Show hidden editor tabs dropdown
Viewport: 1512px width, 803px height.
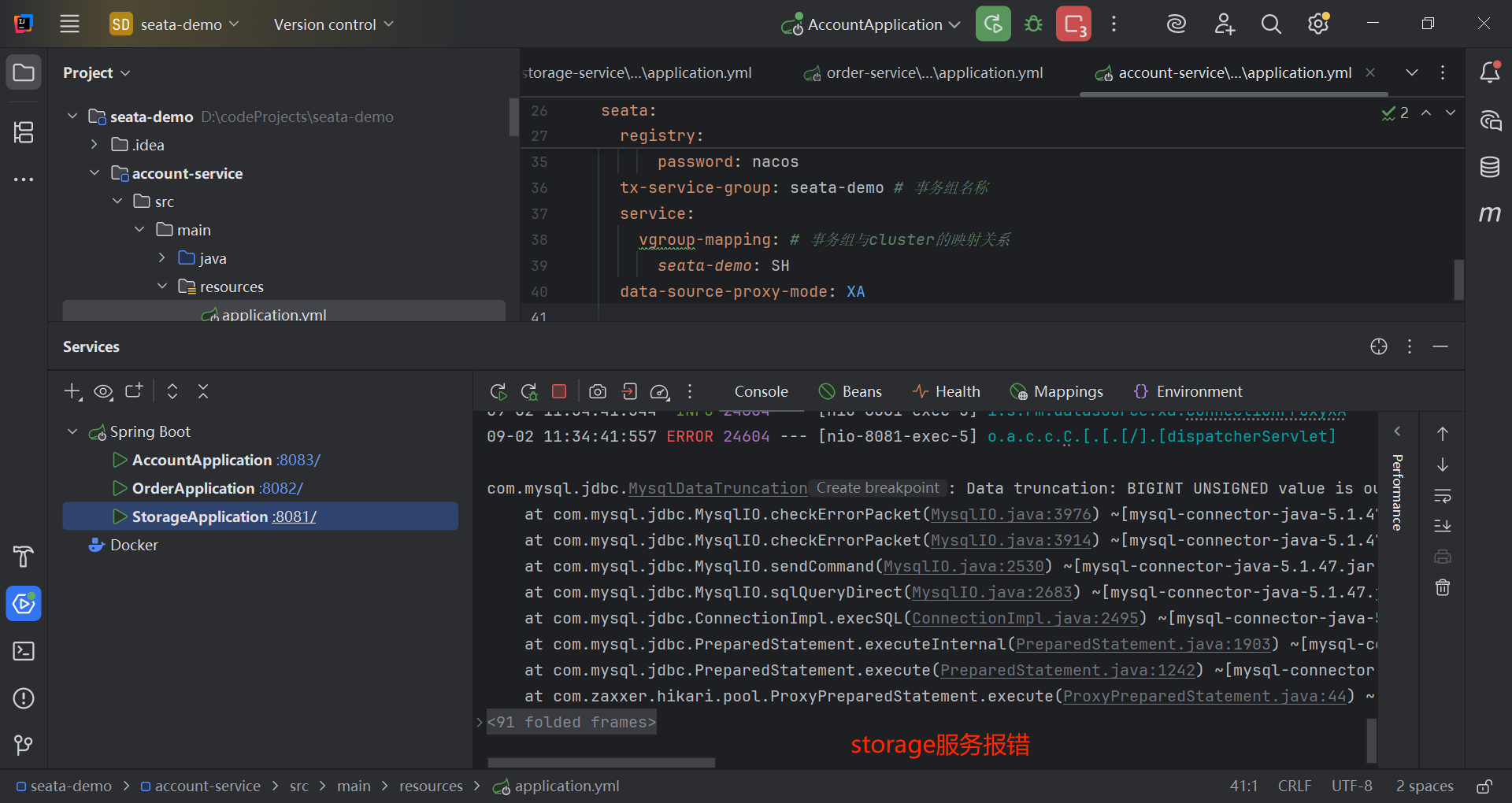pyautogui.click(x=1412, y=72)
